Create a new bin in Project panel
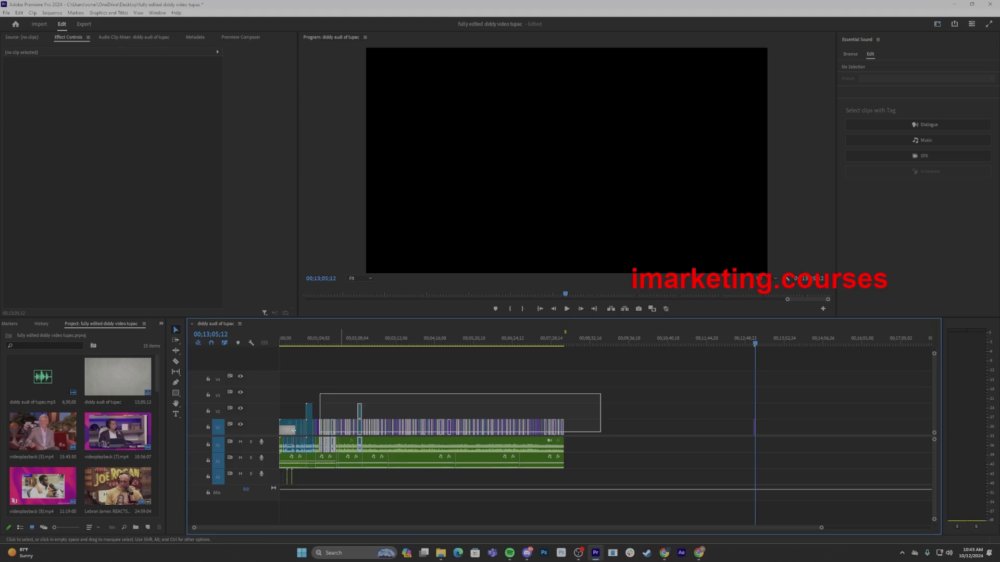 pos(136,527)
